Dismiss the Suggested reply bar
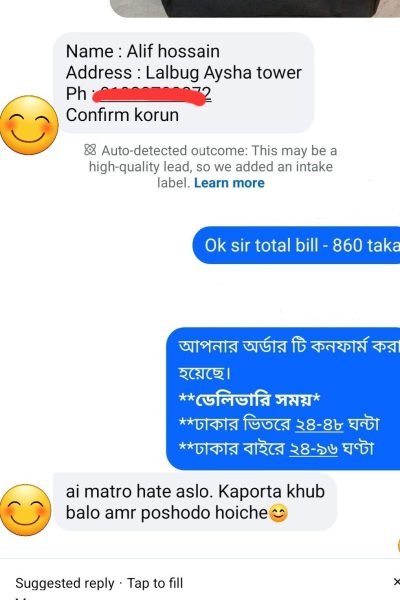Viewport: 400px width, 600px height. pyautogui.click(x=396, y=582)
